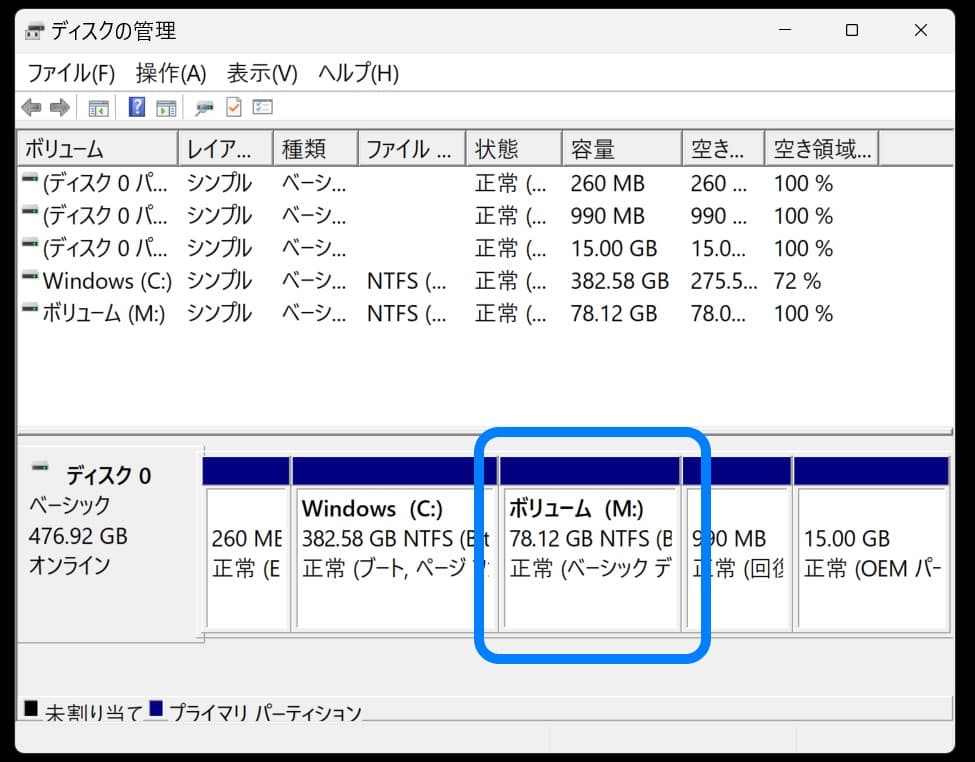Sort by the 容量 column header
The image size is (975, 762).
pos(623,149)
